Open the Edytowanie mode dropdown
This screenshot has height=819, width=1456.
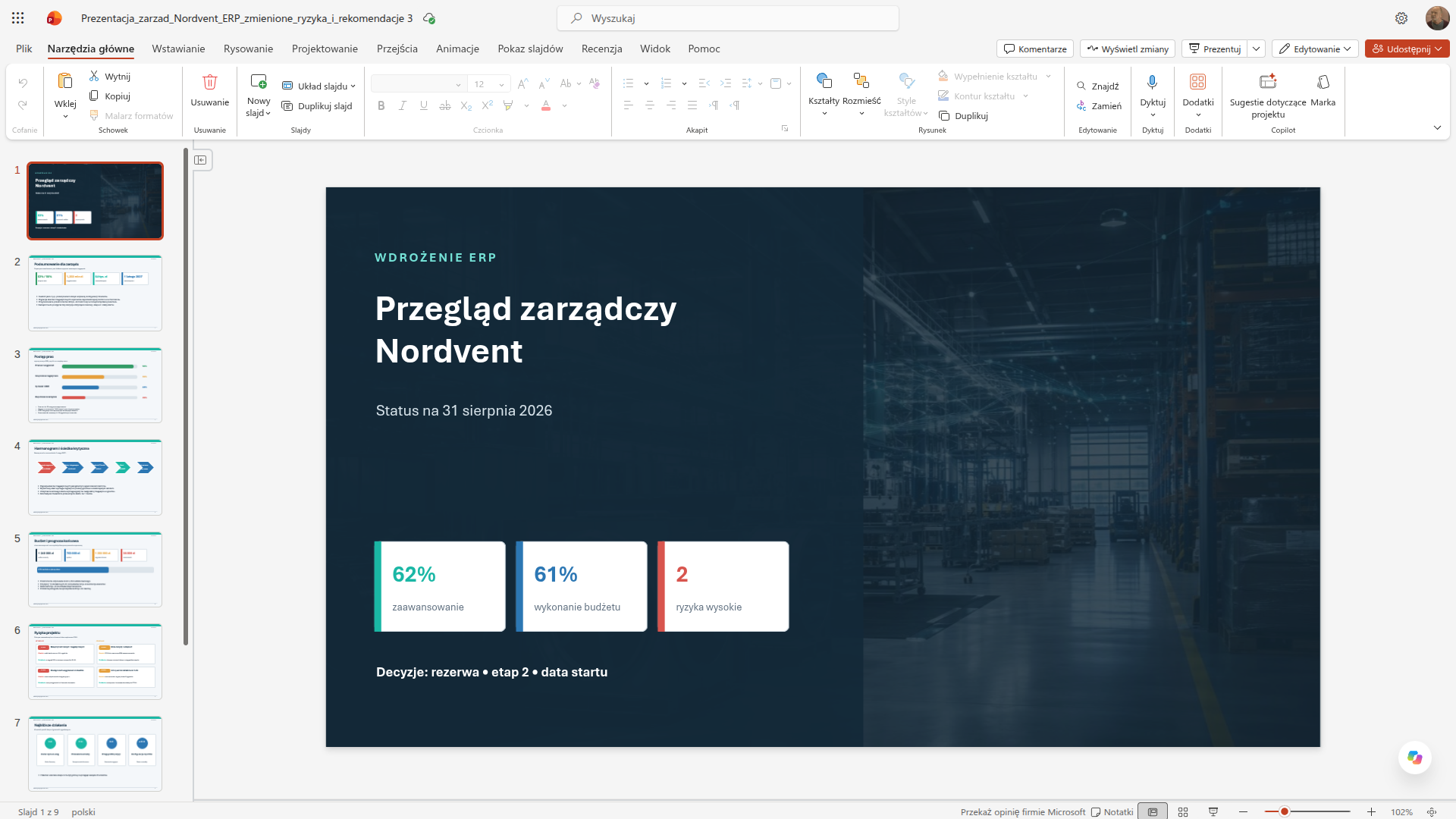tap(1315, 49)
